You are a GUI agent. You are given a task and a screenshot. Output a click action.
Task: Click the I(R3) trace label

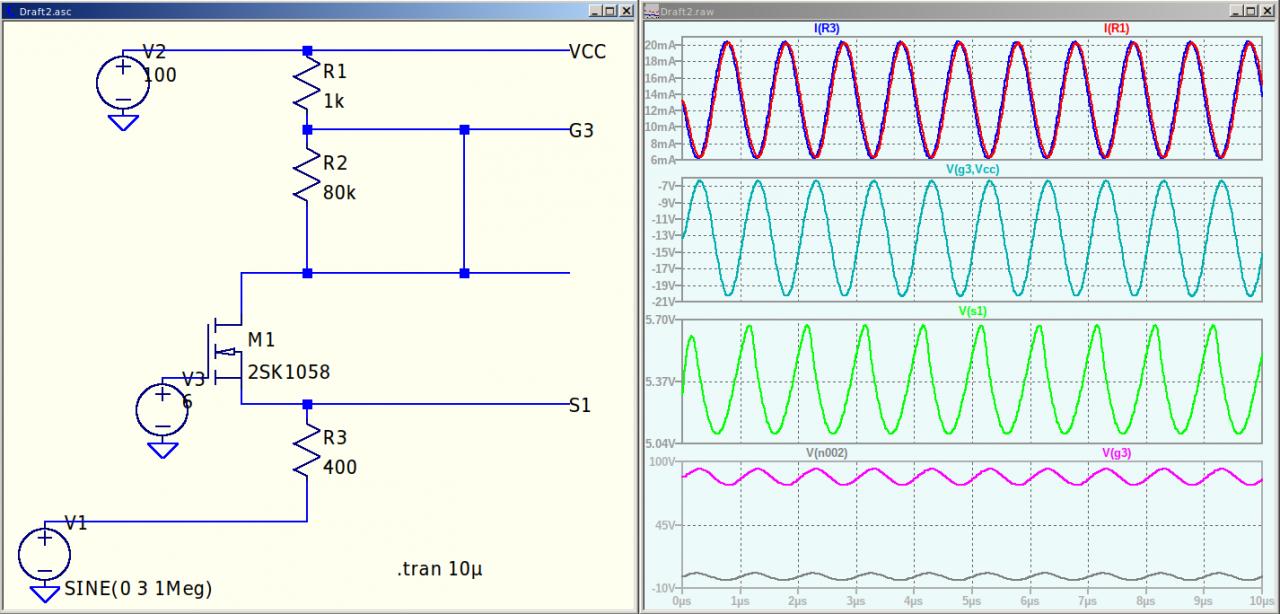(x=826, y=29)
